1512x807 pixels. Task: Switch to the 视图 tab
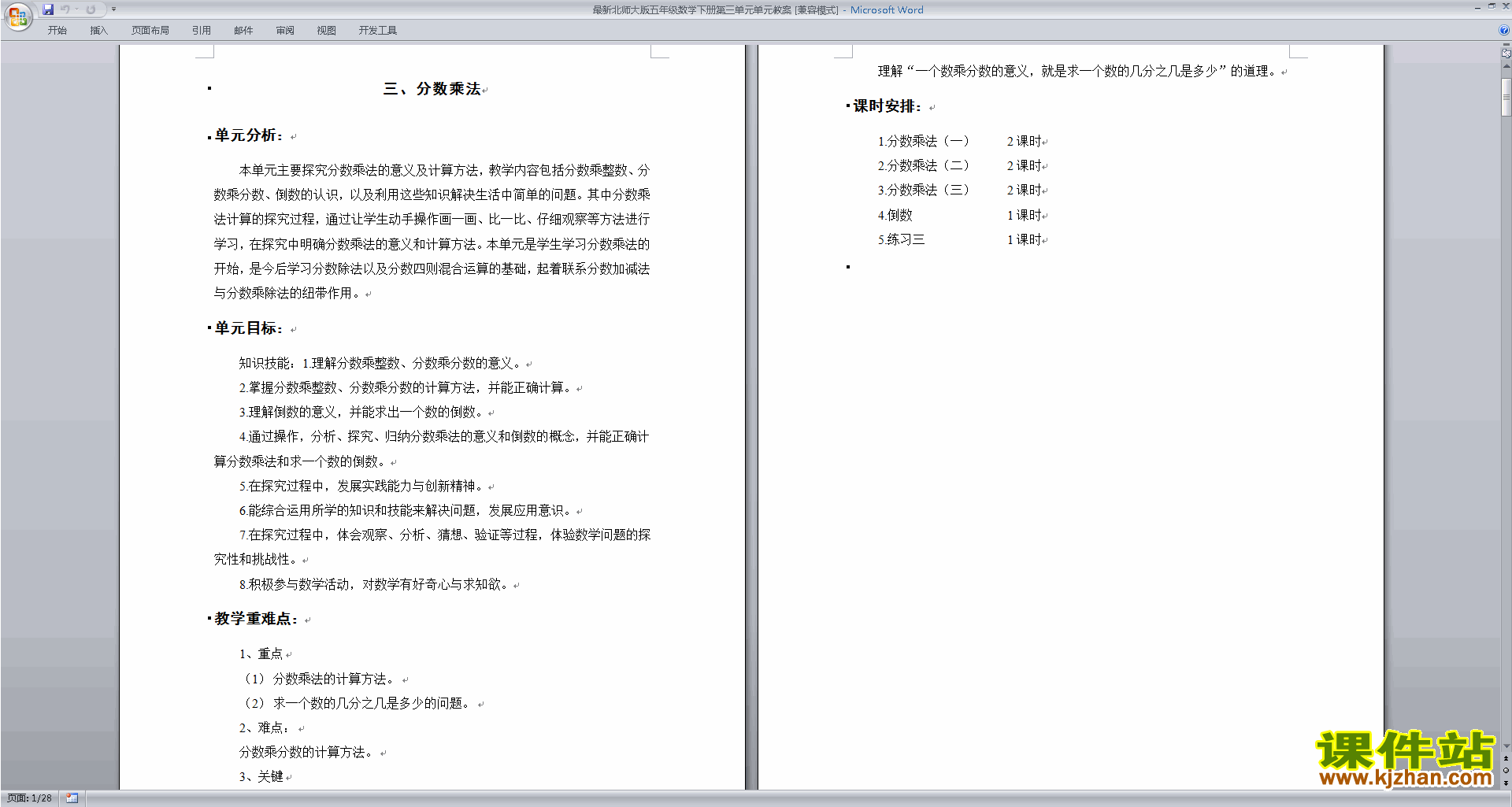click(327, 31)
